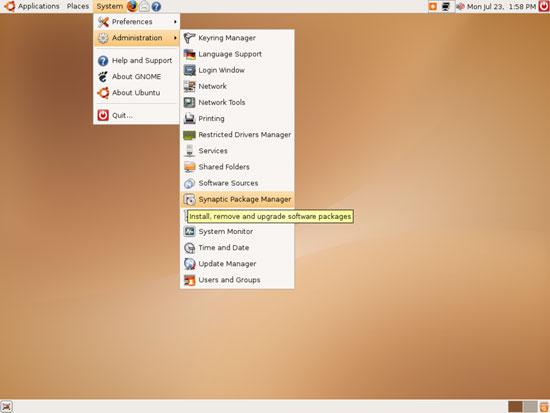This screenshot has height=413, width=550.
Task: Click the panel clock showing Mon Jul 23
Action: [502, 6]
